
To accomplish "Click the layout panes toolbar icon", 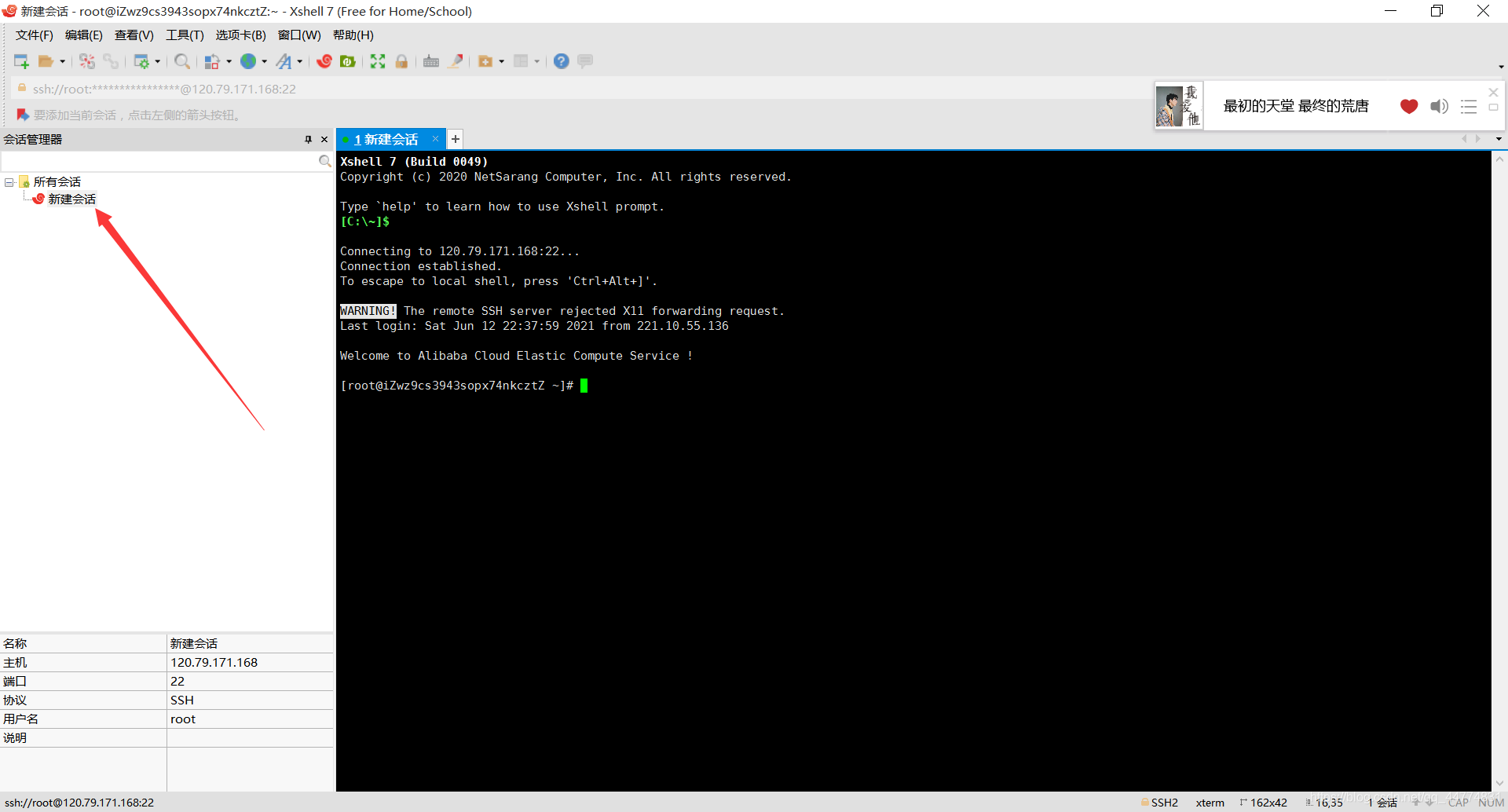I will (521, 61).
